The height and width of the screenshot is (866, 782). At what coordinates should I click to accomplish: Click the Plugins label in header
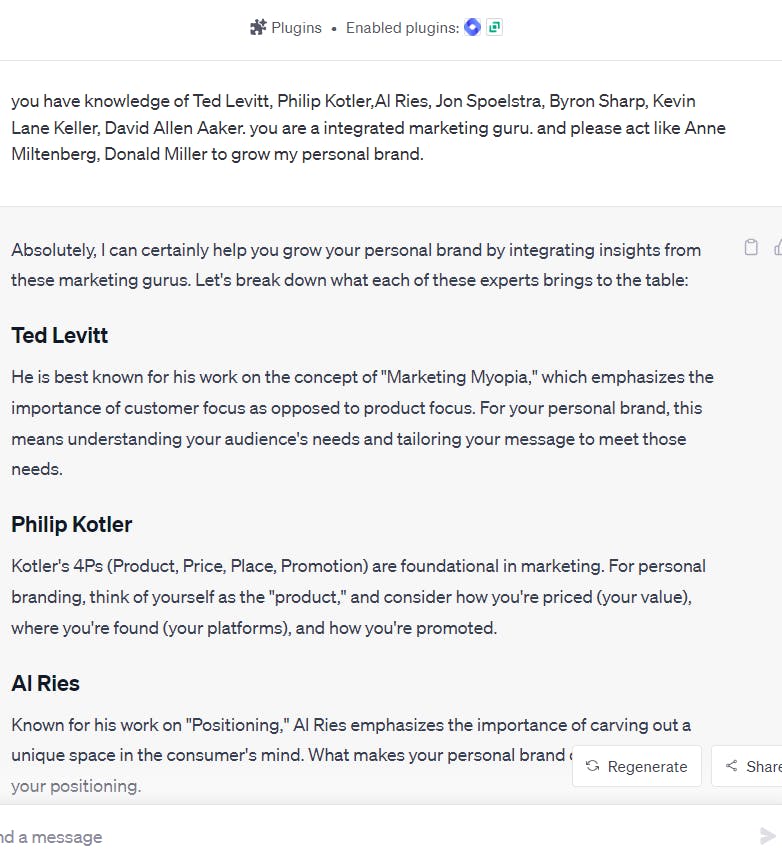coord(297,28)
